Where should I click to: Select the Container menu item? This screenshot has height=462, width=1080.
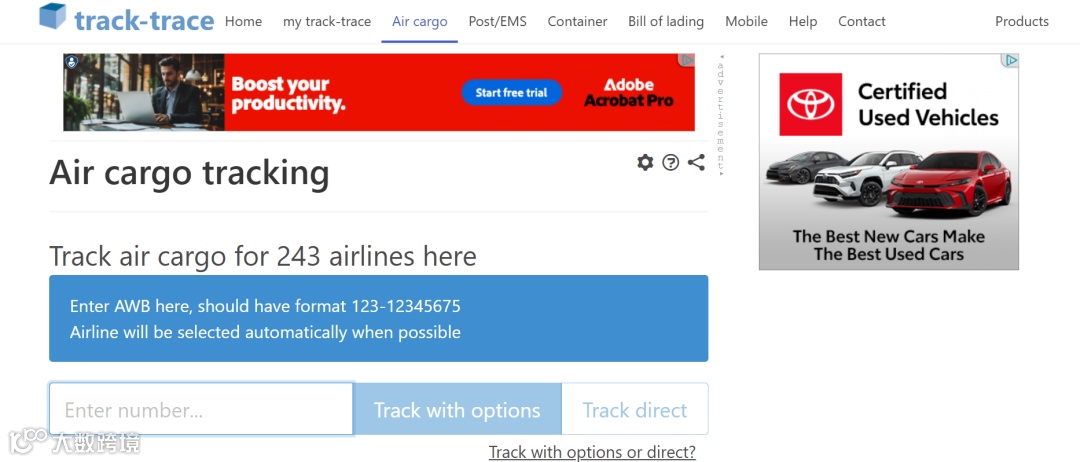click(577, 21)
